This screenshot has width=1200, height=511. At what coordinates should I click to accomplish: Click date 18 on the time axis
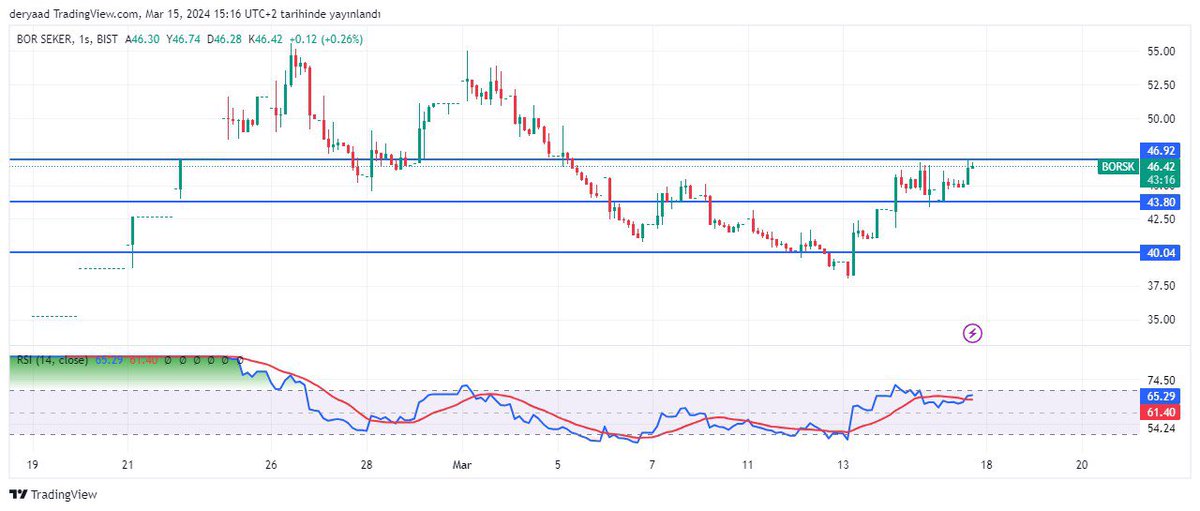click(x=987, y=465)
